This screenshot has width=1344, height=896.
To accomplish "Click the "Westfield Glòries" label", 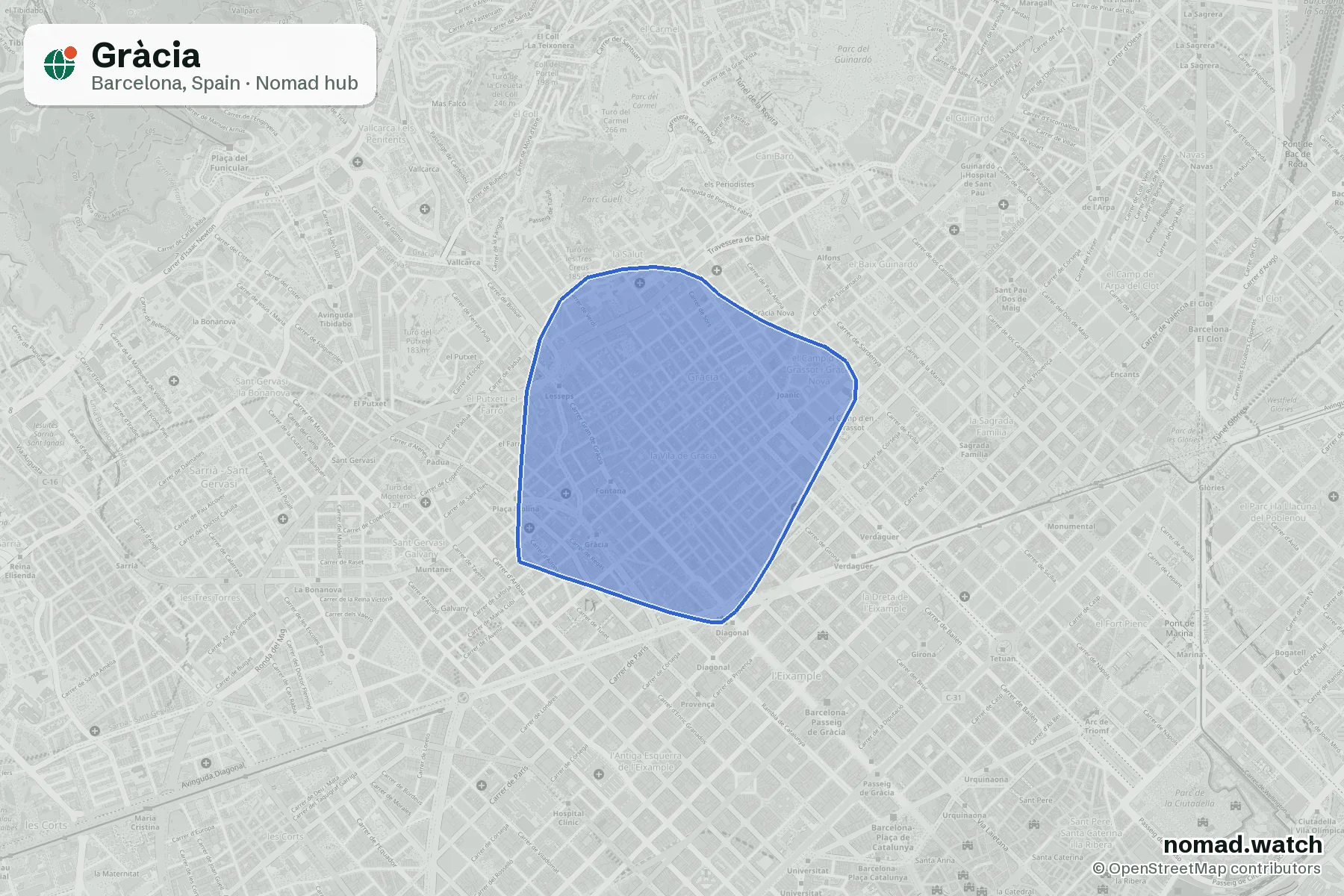I will [1281, 404].
